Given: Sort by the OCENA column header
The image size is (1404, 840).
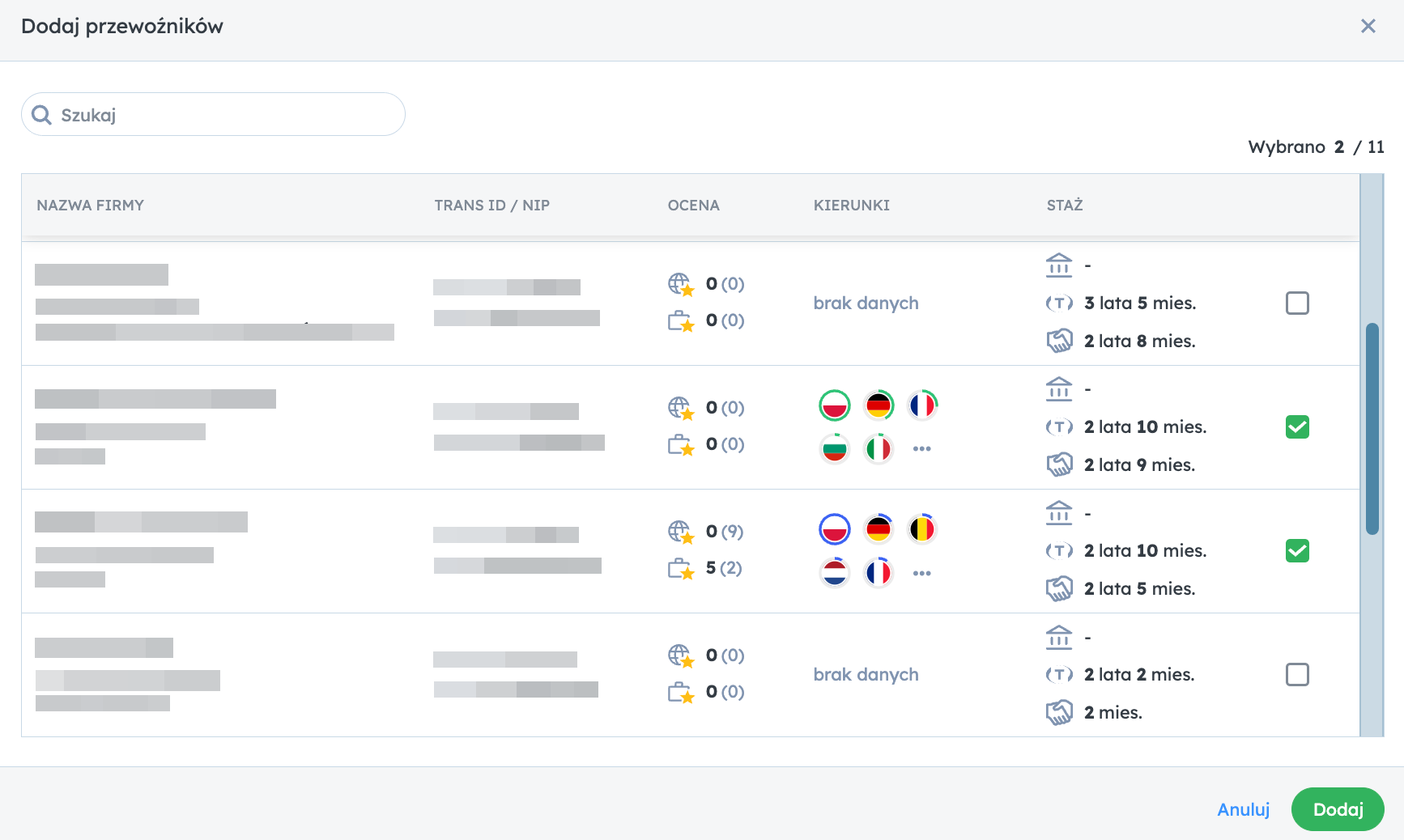Looking at the screenshot, I should [x=694, y=206].
